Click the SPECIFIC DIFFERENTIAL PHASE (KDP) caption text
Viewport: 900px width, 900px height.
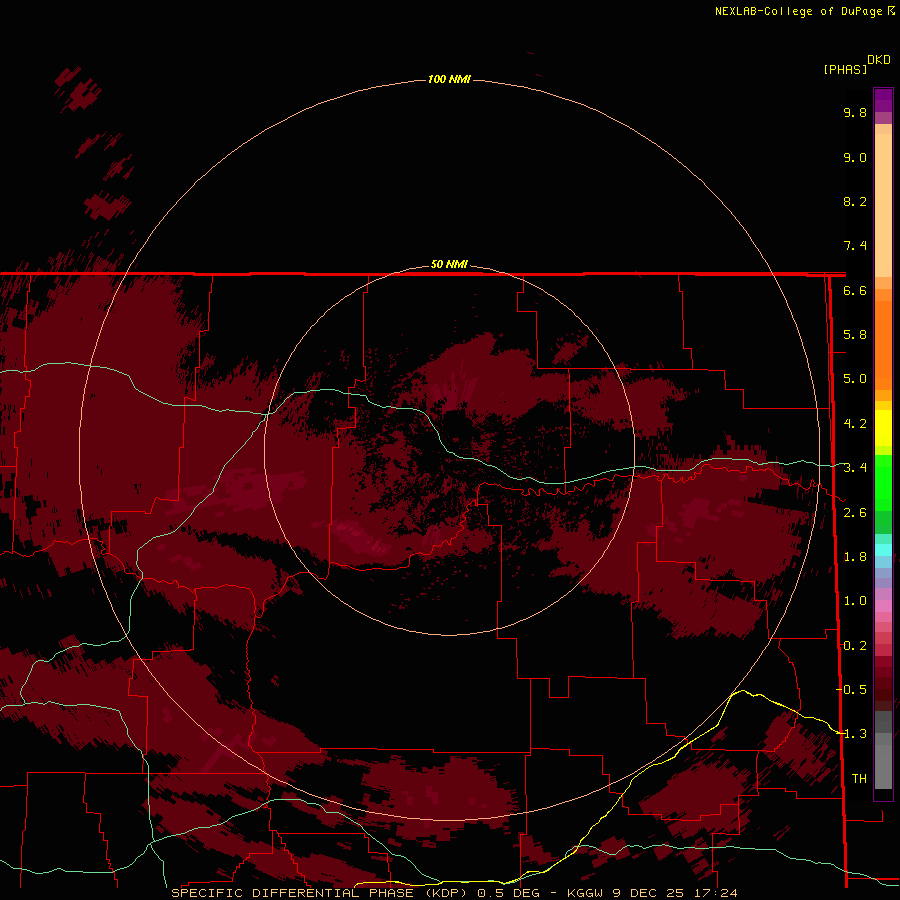click(318, 893)
